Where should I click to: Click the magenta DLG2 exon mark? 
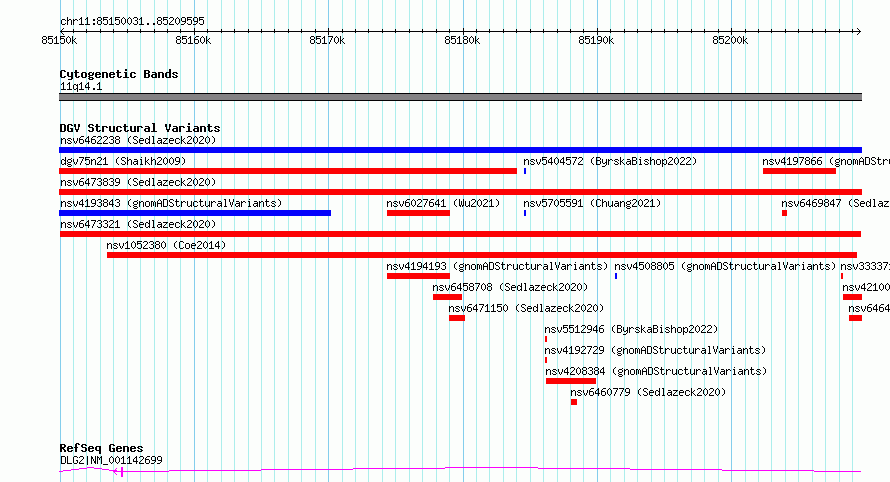click(122, 471)
